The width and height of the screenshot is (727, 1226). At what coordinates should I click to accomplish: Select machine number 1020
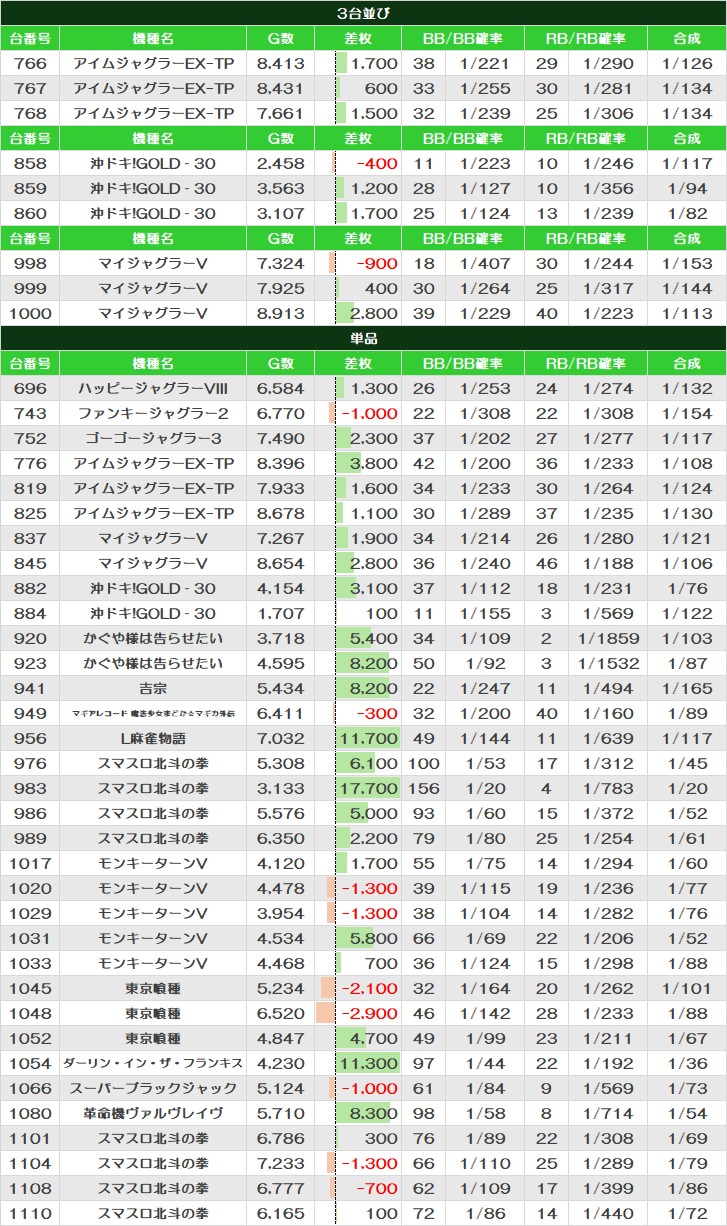30,888
